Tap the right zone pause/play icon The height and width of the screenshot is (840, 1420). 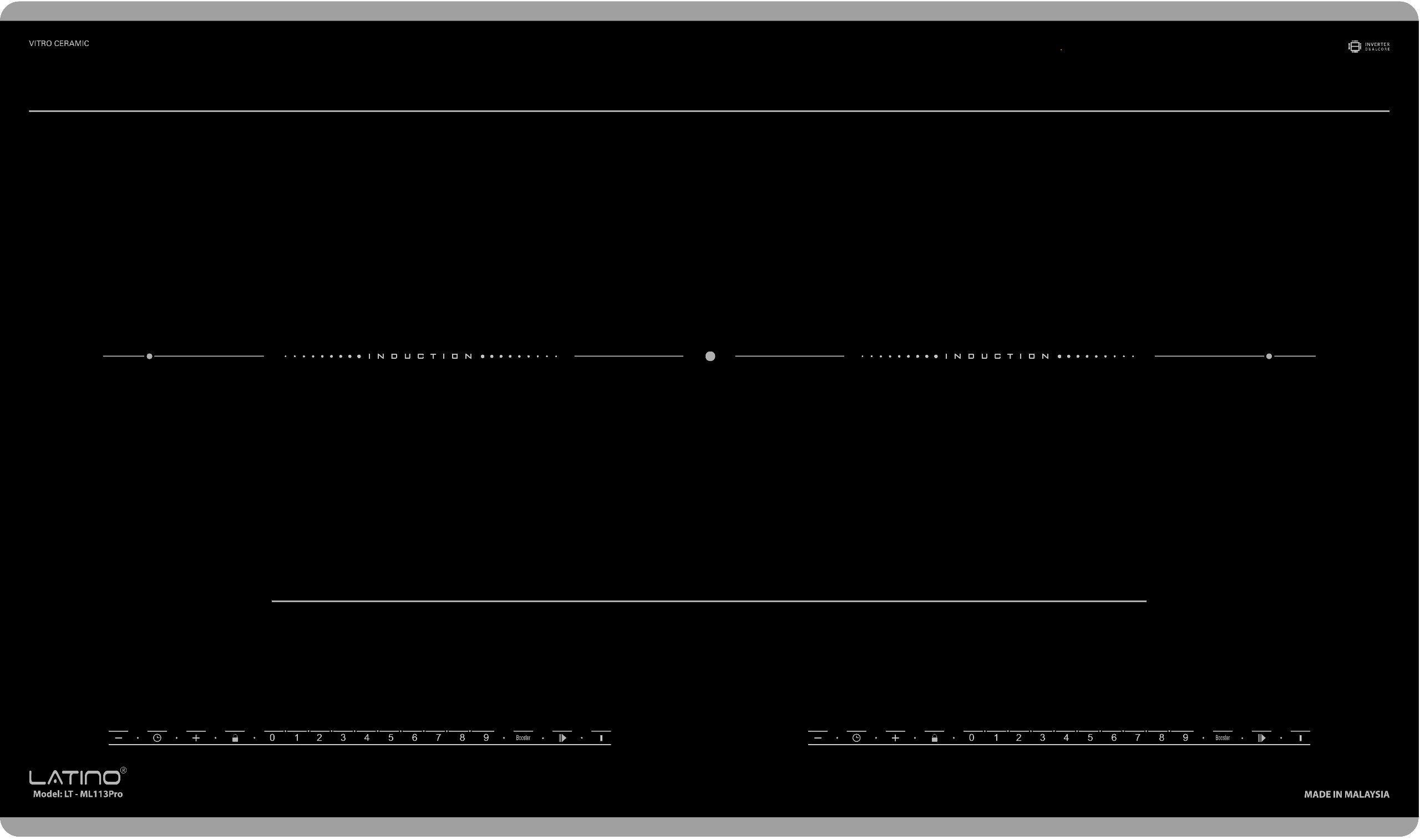[1261, 738]
